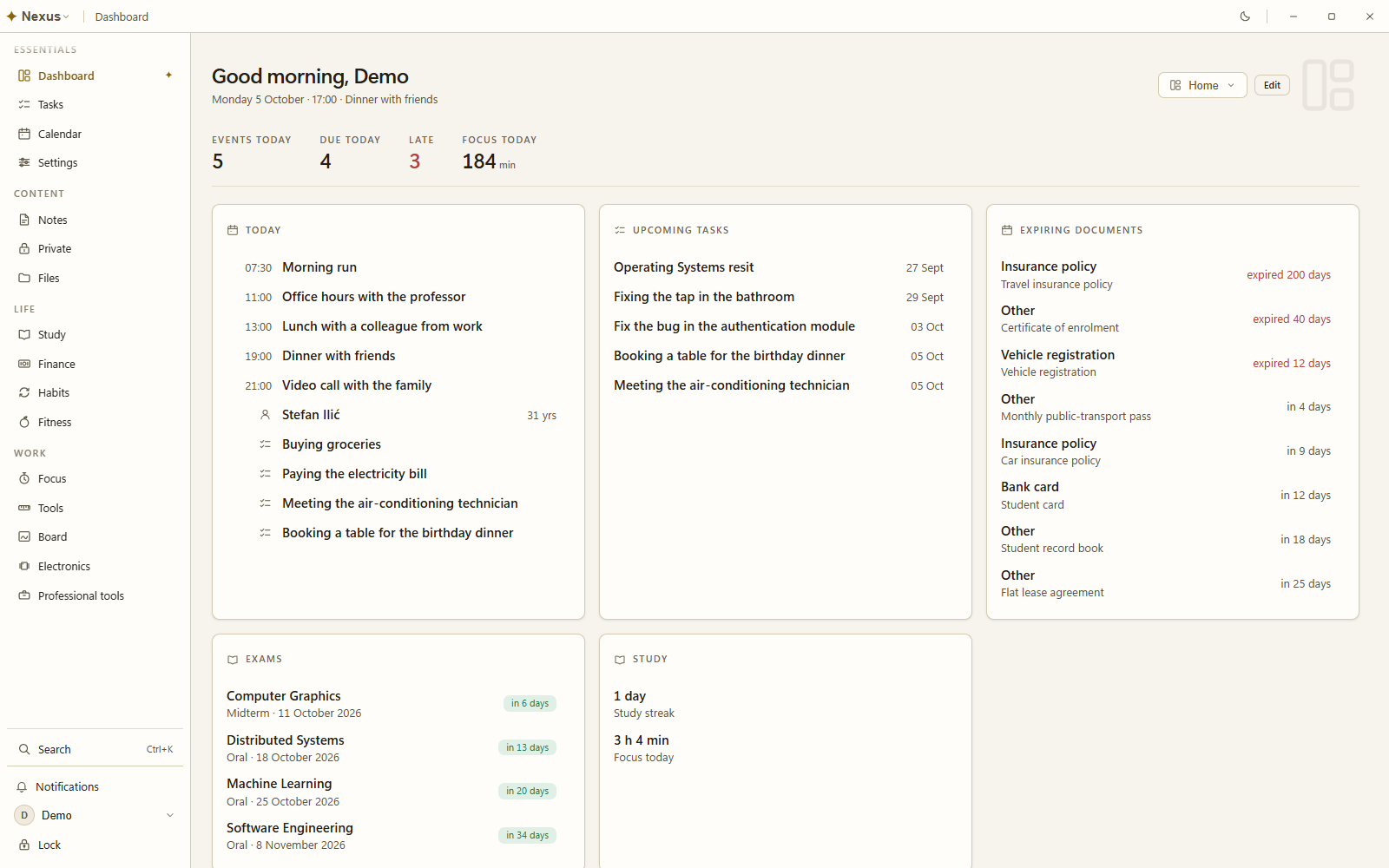Screen dimensions: 1389x868
Task: Click the Dashboard title breadcrumb
Action: (122, 16)
